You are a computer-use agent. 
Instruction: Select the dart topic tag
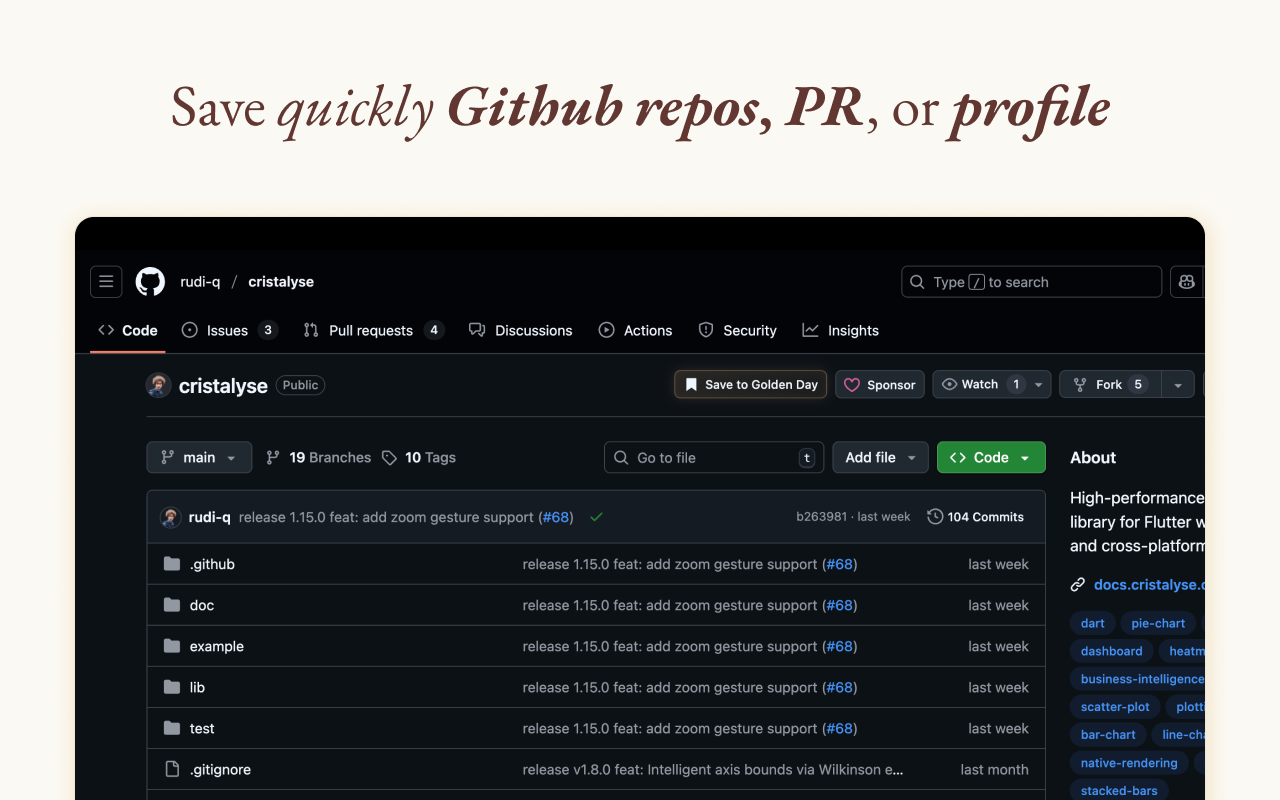(1093, 623)
